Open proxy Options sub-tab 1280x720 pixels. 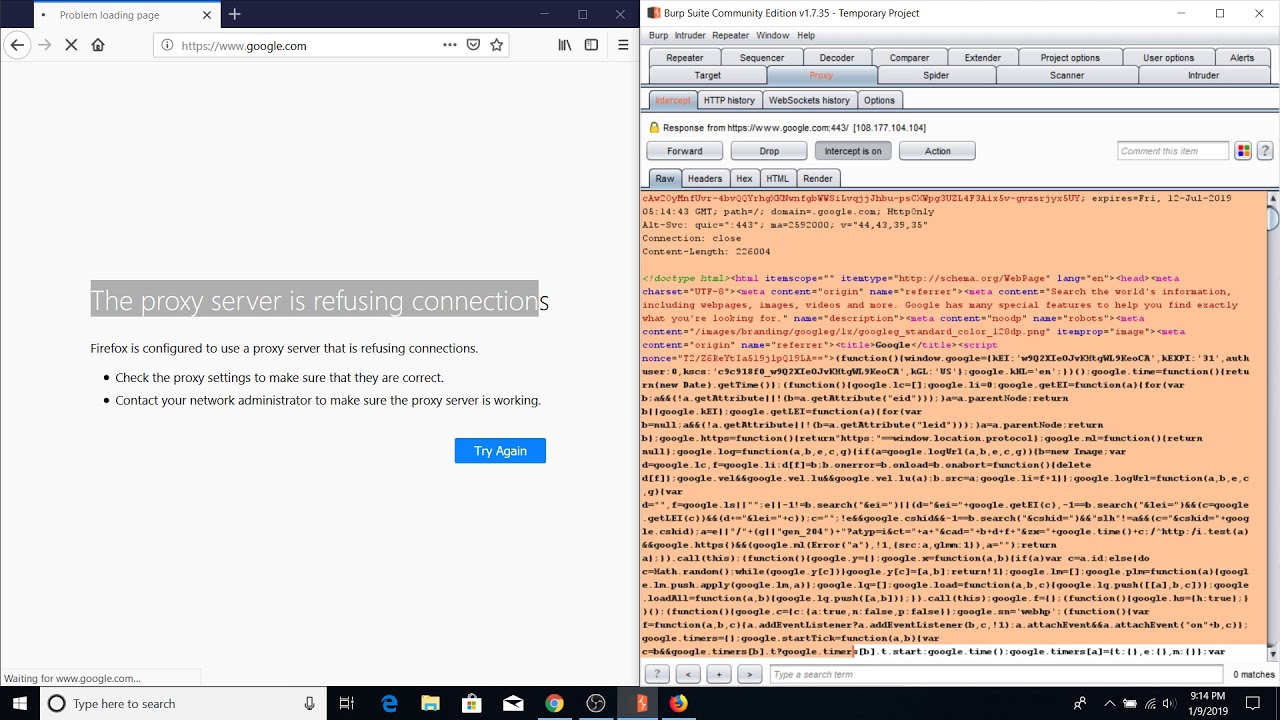click(x=879, y=100)
